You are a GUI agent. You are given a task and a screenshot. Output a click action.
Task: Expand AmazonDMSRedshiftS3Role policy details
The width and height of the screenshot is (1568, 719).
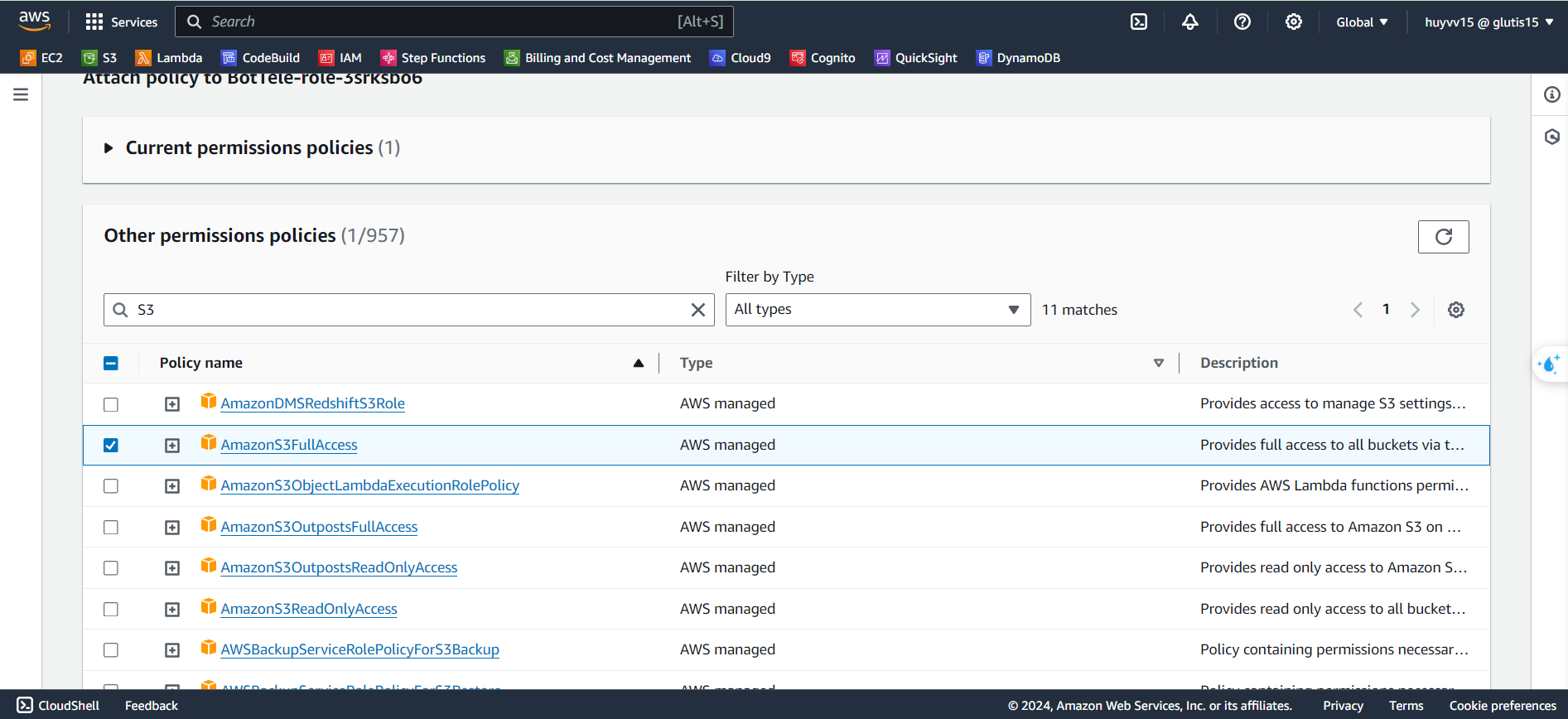(x=171, y=404)
